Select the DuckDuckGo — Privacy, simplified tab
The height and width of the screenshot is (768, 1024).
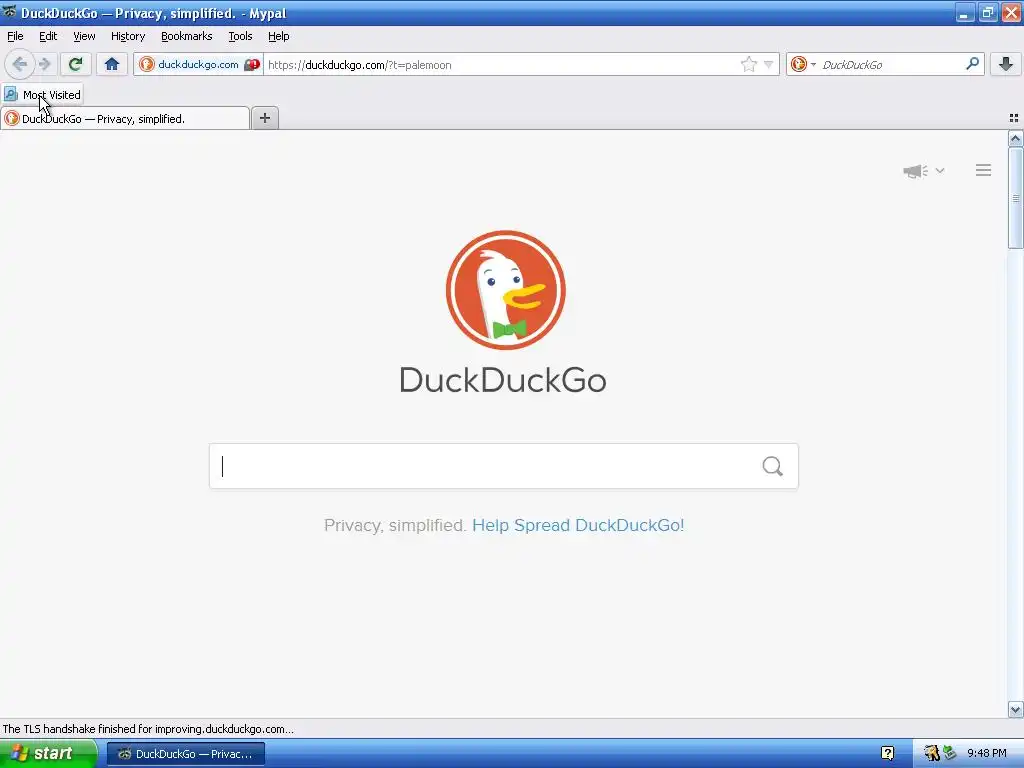pos(125,119)
